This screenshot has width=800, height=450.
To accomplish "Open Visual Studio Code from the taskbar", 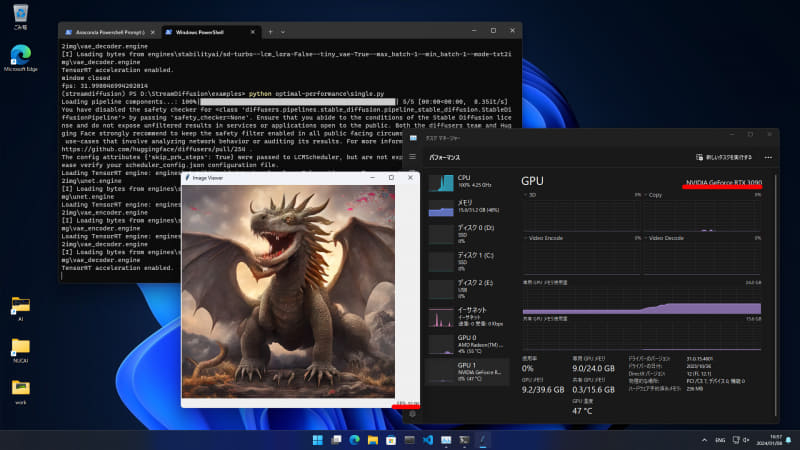I will point(428,440).
